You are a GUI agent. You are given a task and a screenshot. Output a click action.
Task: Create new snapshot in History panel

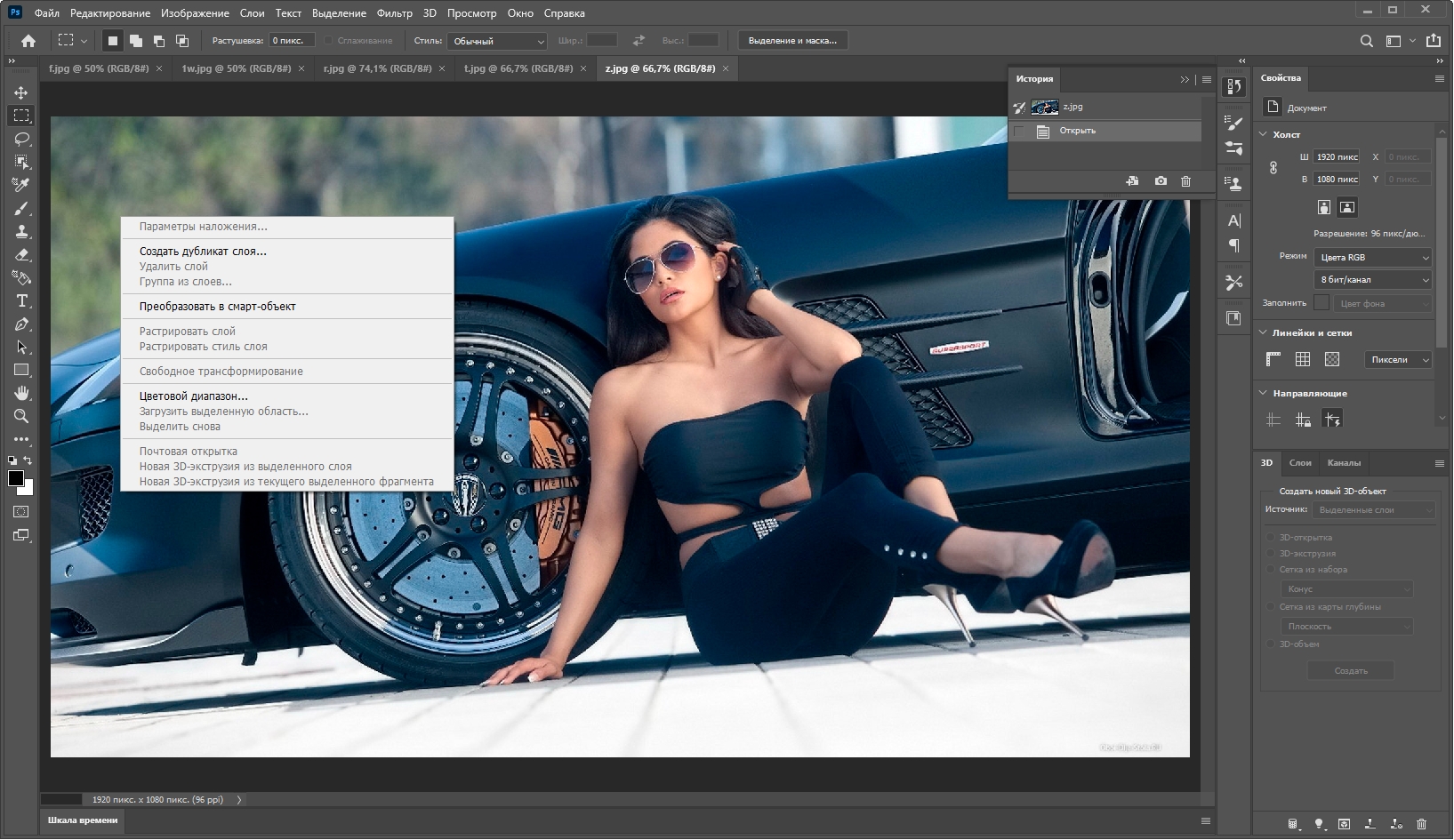point(1161,181)
